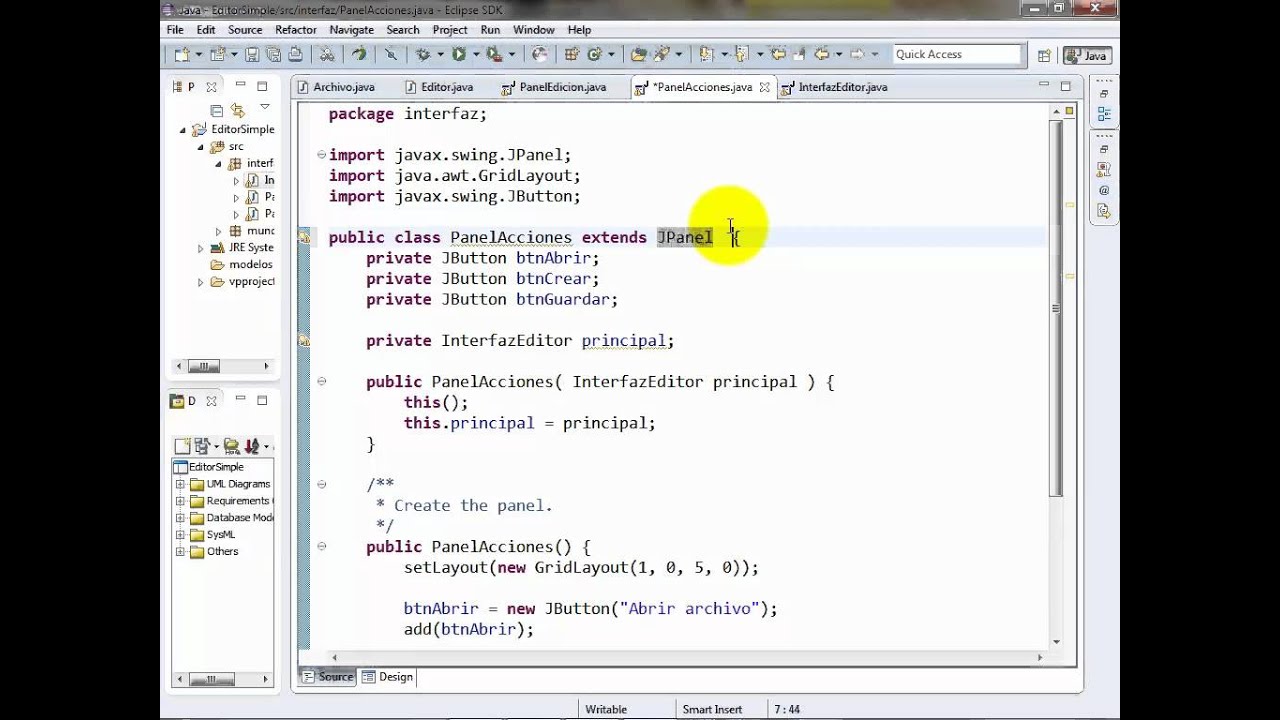Click Package Explorer horizontal scrollbar thumb

click(203, 367)
